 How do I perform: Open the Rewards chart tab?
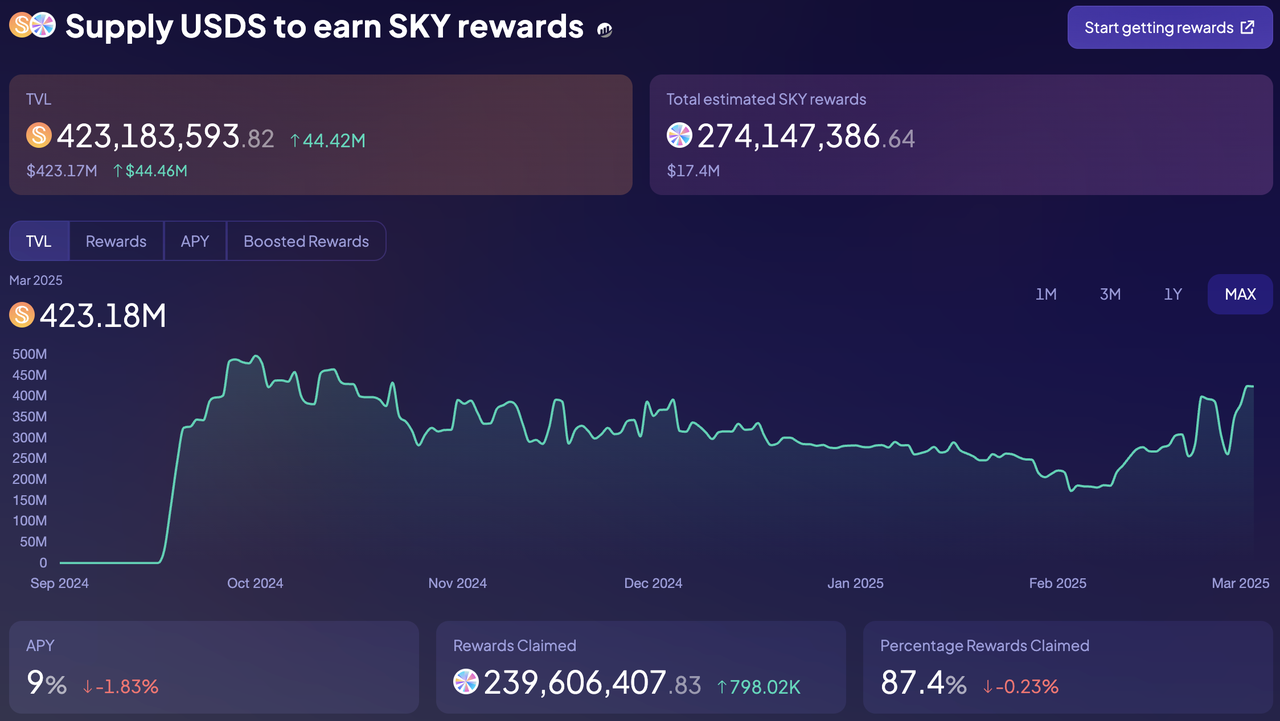click(x=116, y=241)
